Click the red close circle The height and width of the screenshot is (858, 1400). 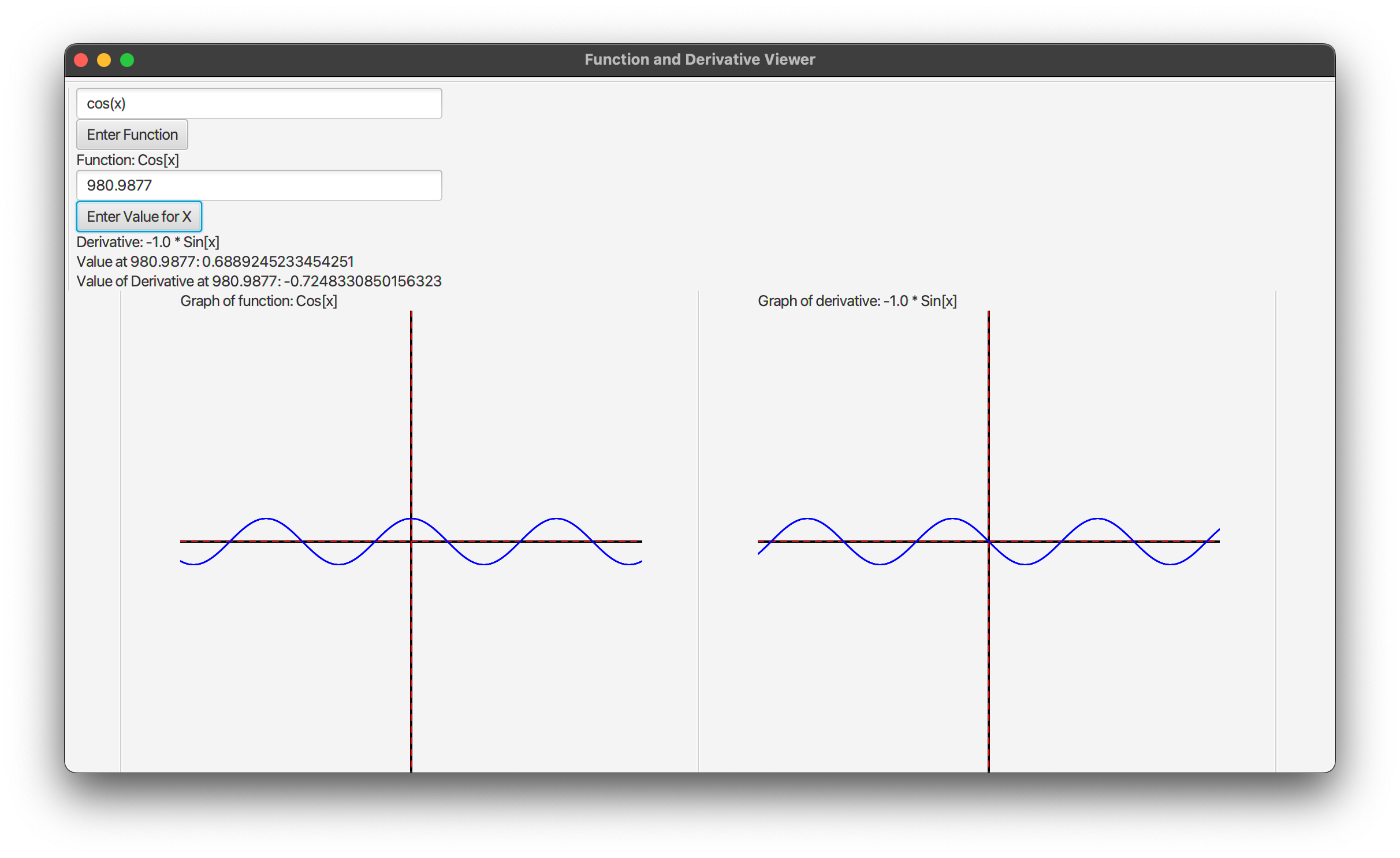[x=81, y=59]
